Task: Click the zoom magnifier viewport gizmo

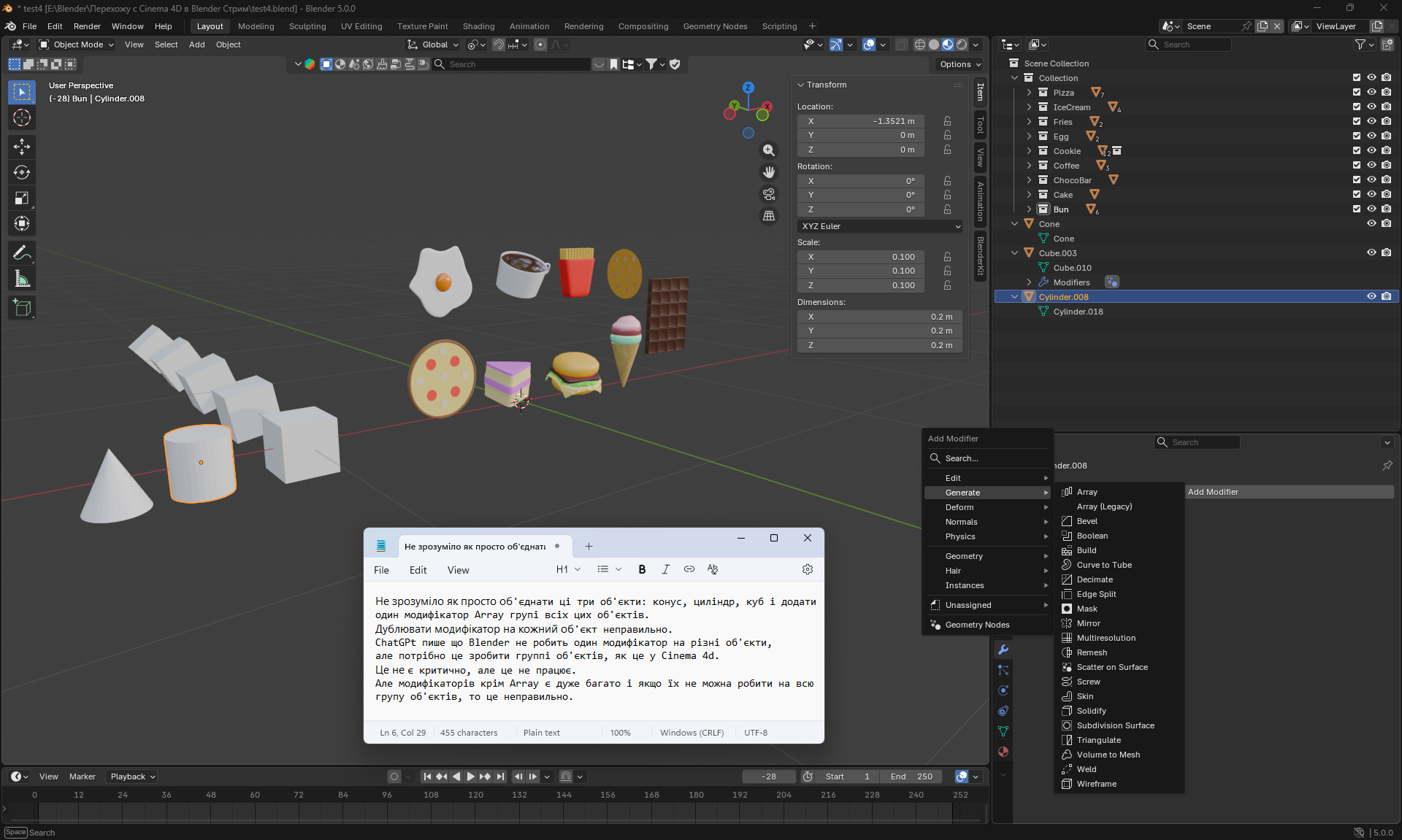Action: click(768, 150)
